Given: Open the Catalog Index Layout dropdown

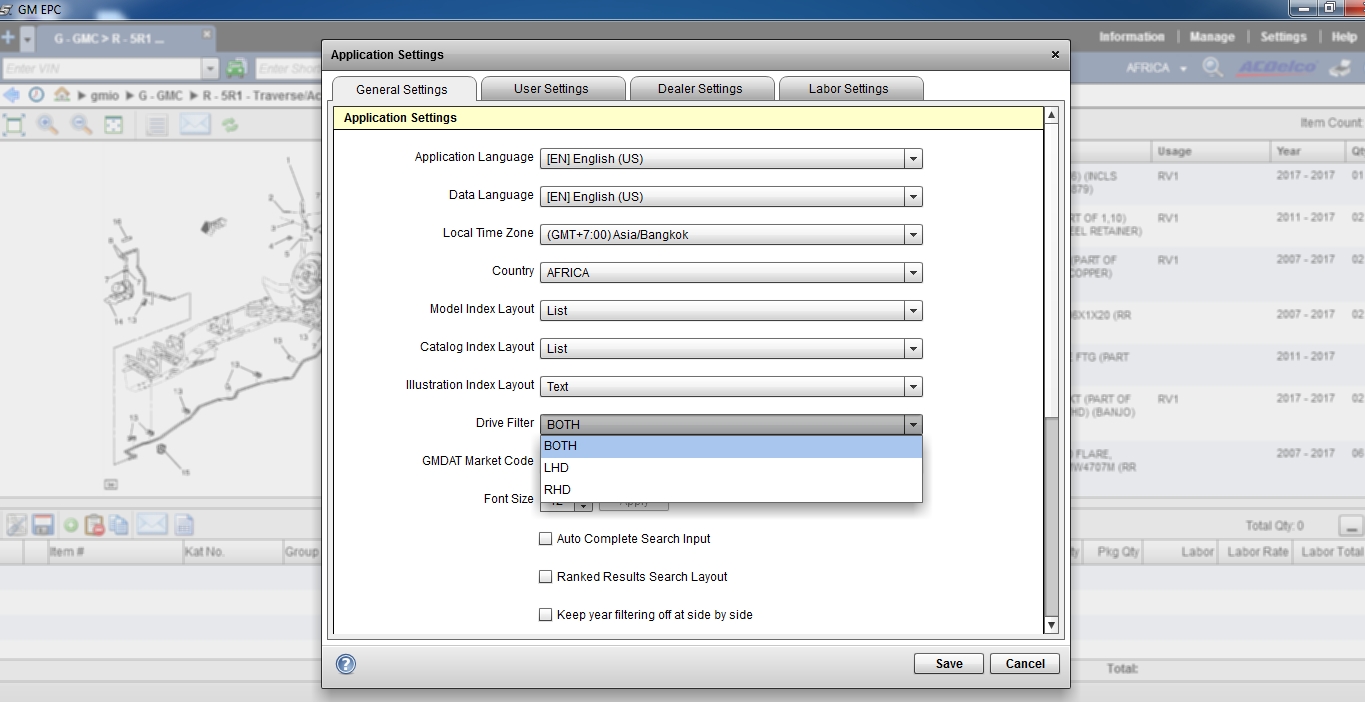Looking at the screenshot, I should coord(731,349).
